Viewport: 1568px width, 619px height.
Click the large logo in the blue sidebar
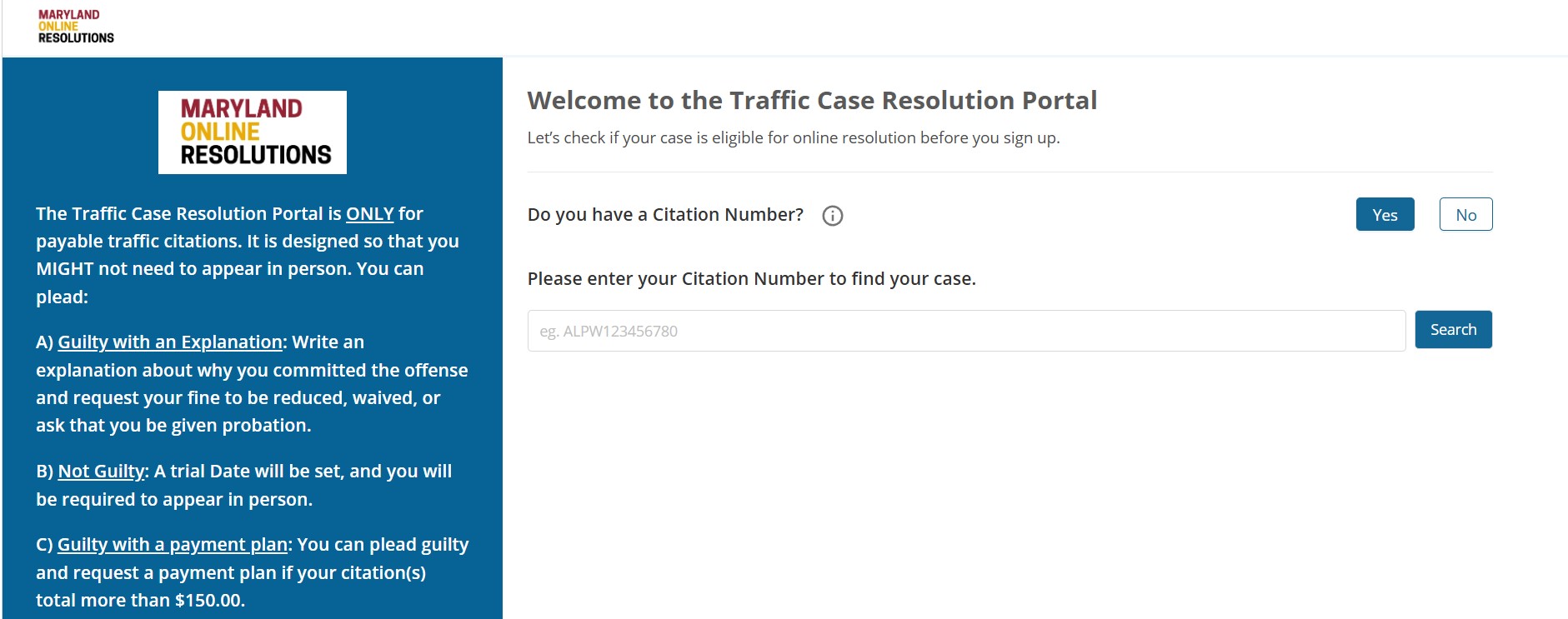(253, 132)
